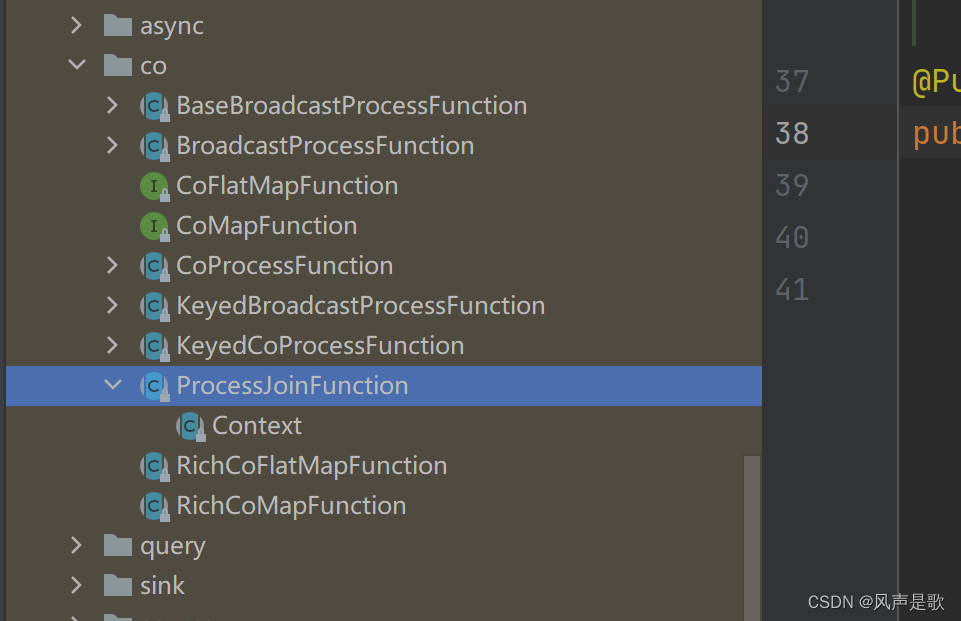Viewport: 961px width, 621px height.
Task: Click the co folder icon
Action: [118, 66]
